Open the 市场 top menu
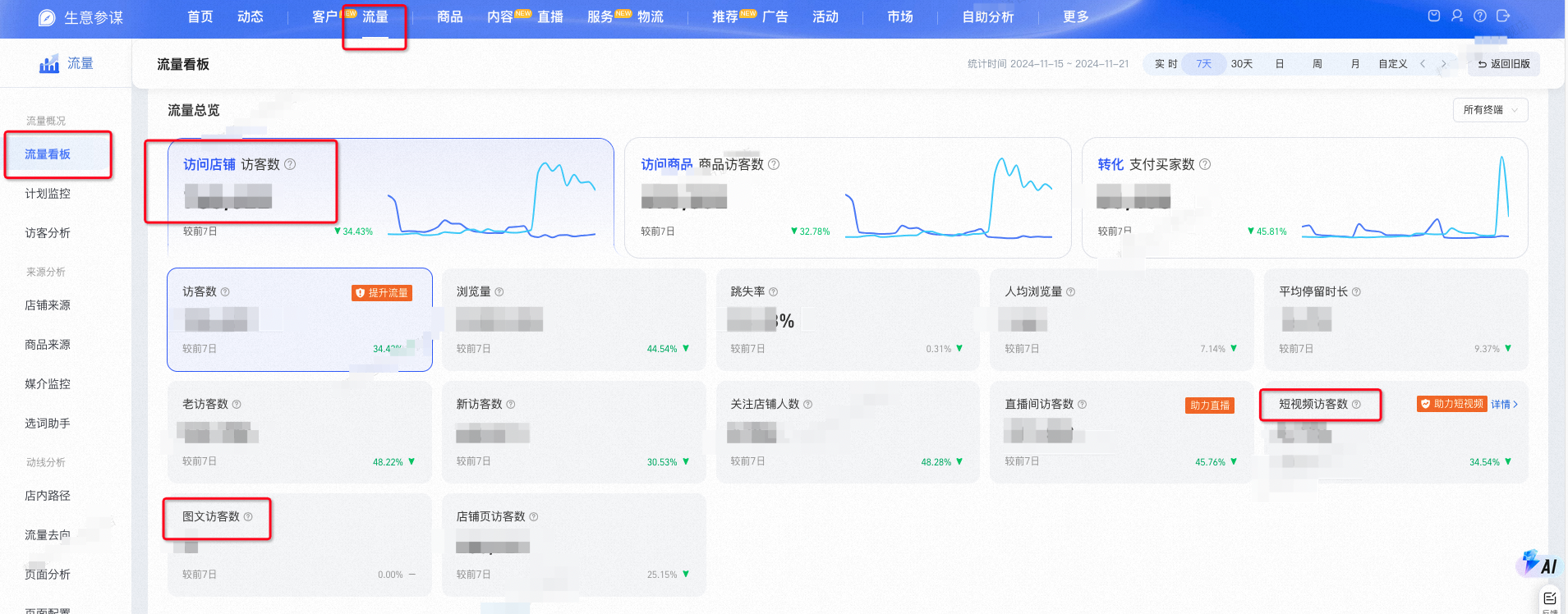 (900, 17)
